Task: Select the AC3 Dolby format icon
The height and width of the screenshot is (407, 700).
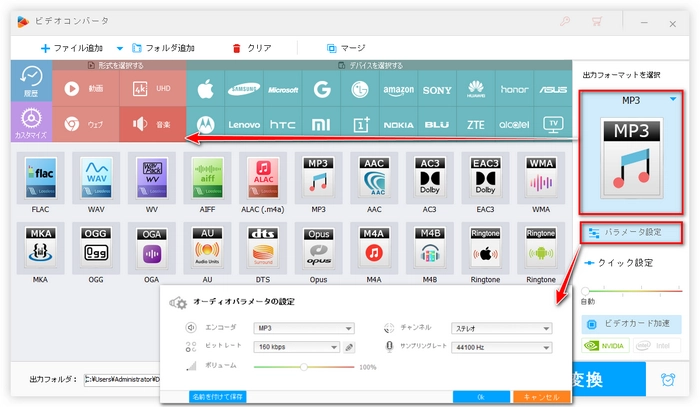Action: click(430, 178)
